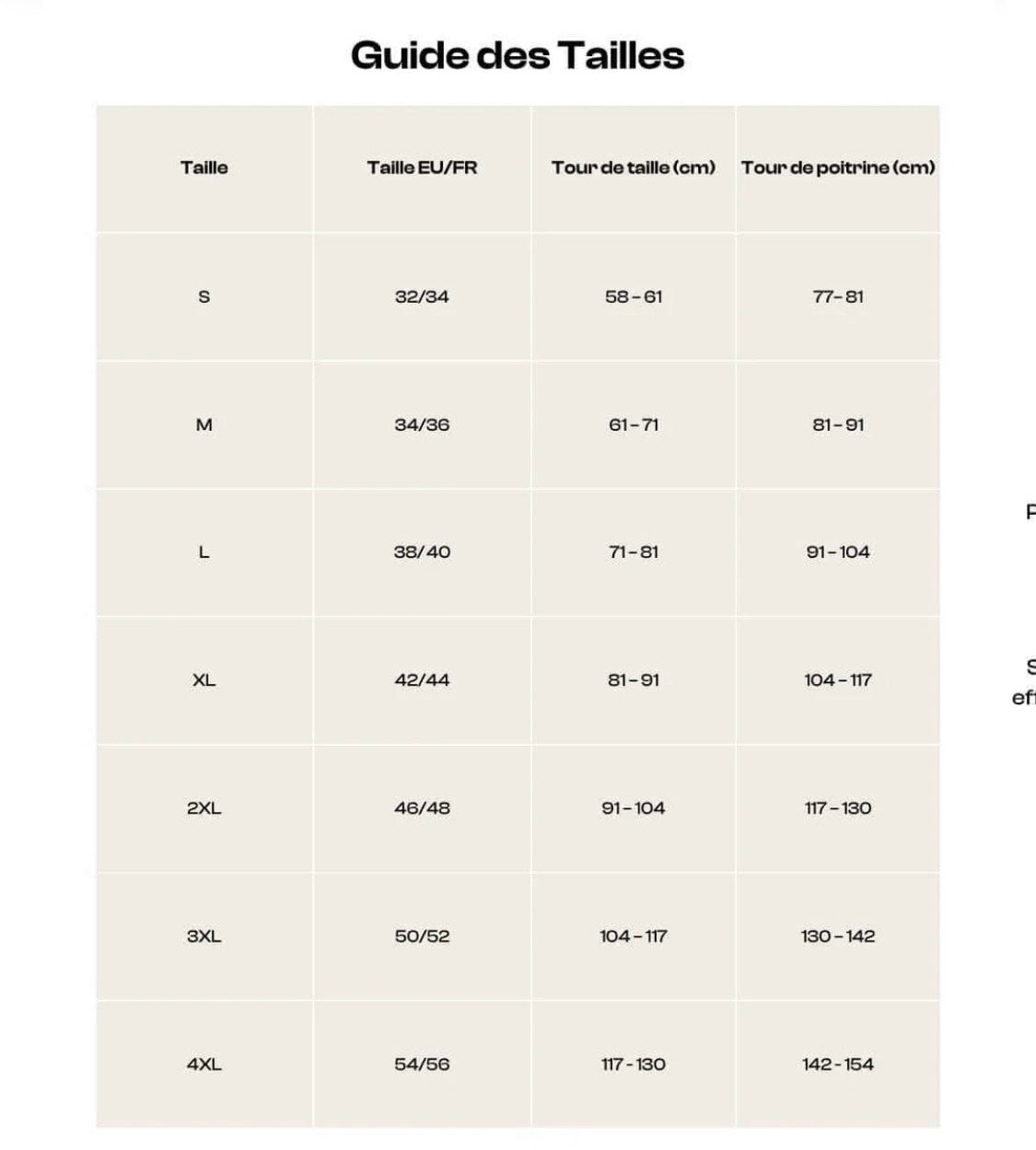Image resolution: width=1036 pixels, height=1150 pixels.
Task: Click the 3XL size row label
Action: coord(204,936)
